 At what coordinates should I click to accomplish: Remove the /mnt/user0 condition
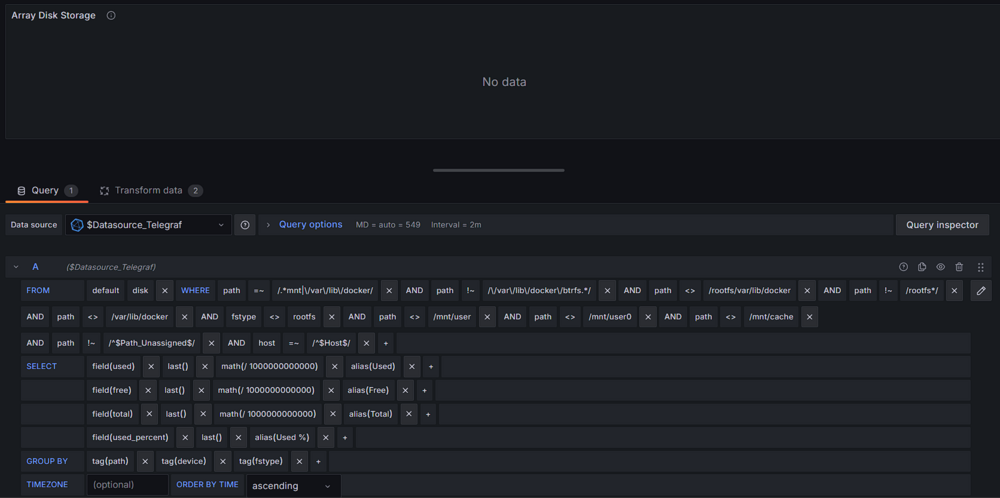(648, 317)
